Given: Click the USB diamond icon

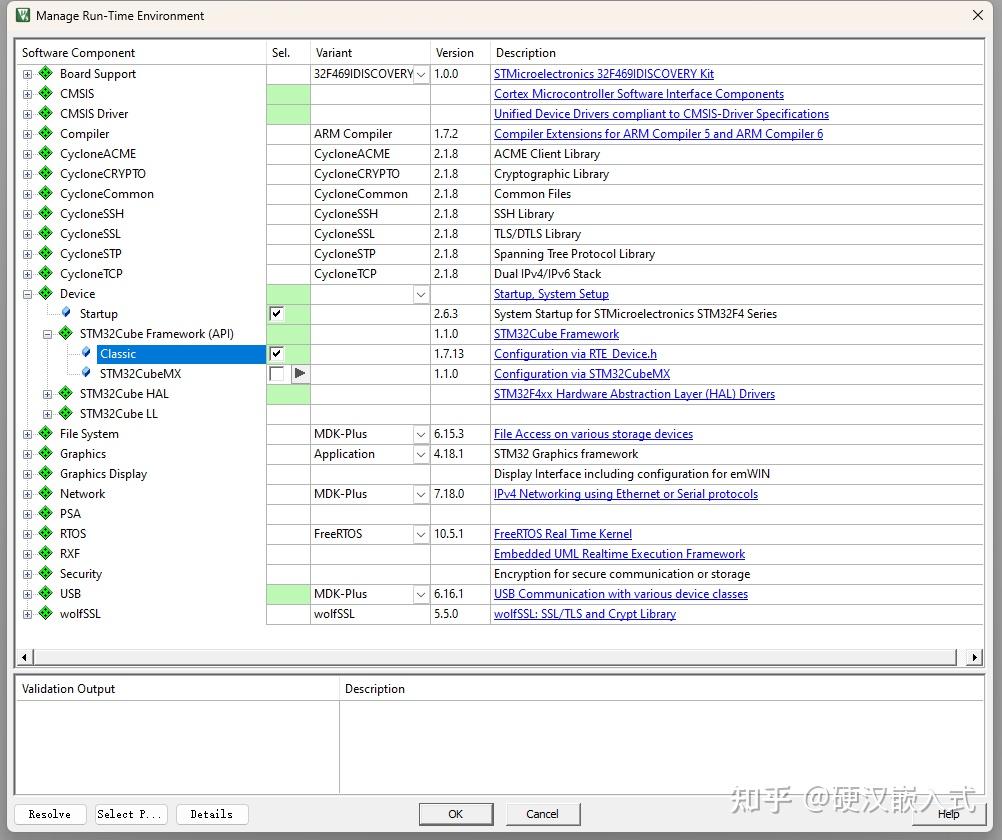Looking at the screenshot, I should point(45,593).
